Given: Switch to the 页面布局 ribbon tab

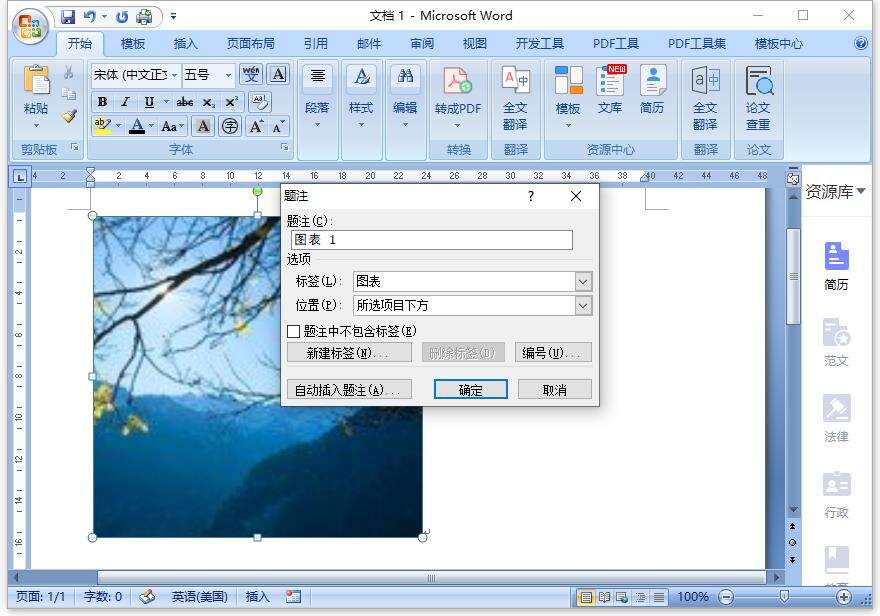Looking at the screenshot, I should 251,44.
